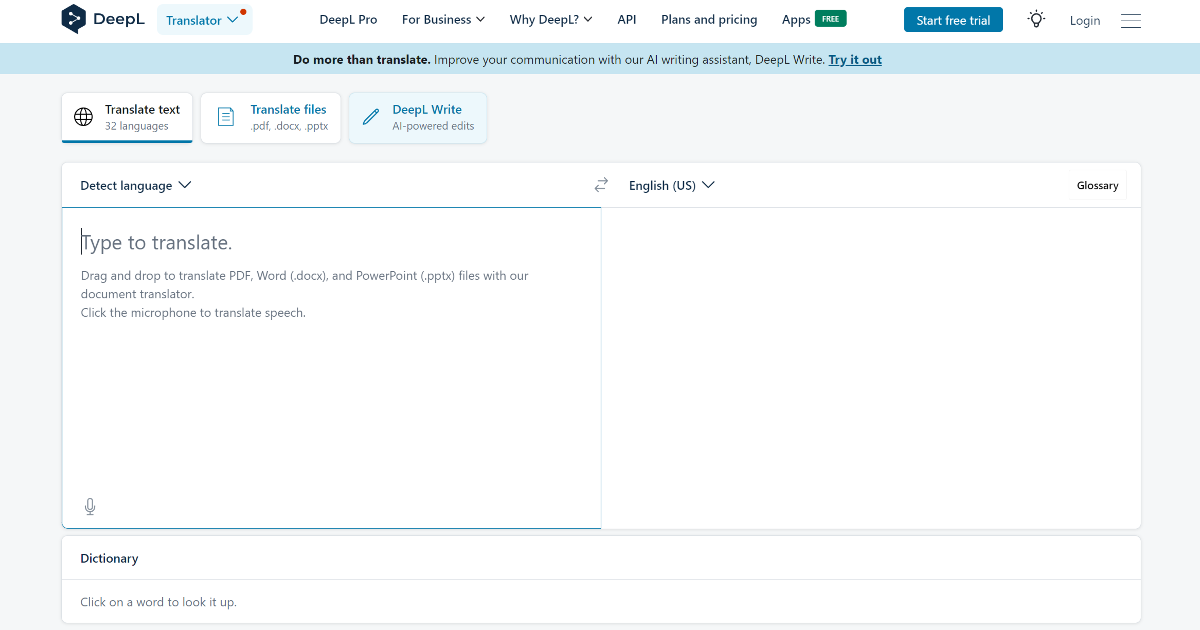Click the FREE badge next to Apps
The height and width of the screenshot is (630, 1200).
[831, 18]
